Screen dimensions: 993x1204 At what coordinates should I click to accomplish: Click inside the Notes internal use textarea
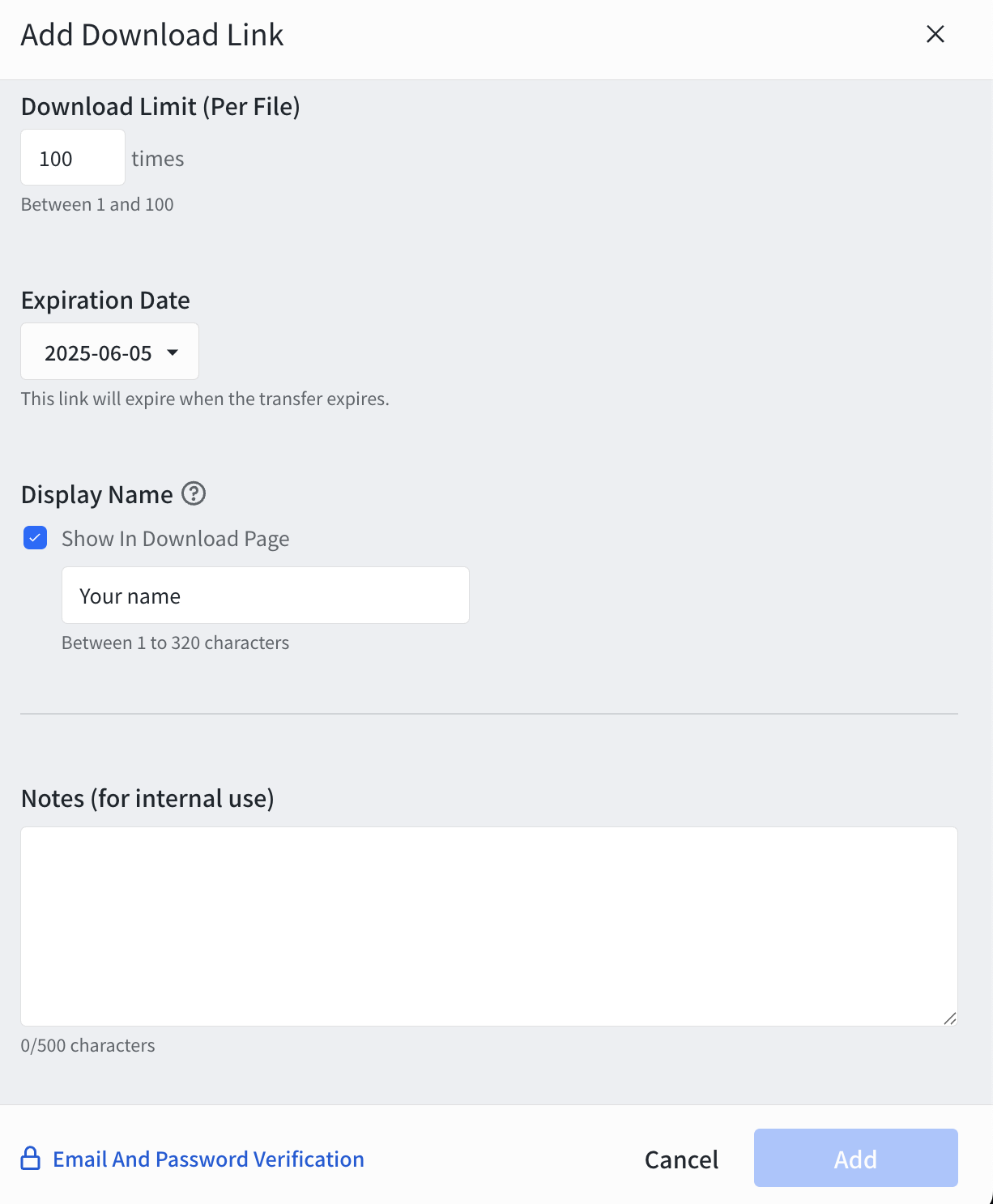(x=489, y=926)
